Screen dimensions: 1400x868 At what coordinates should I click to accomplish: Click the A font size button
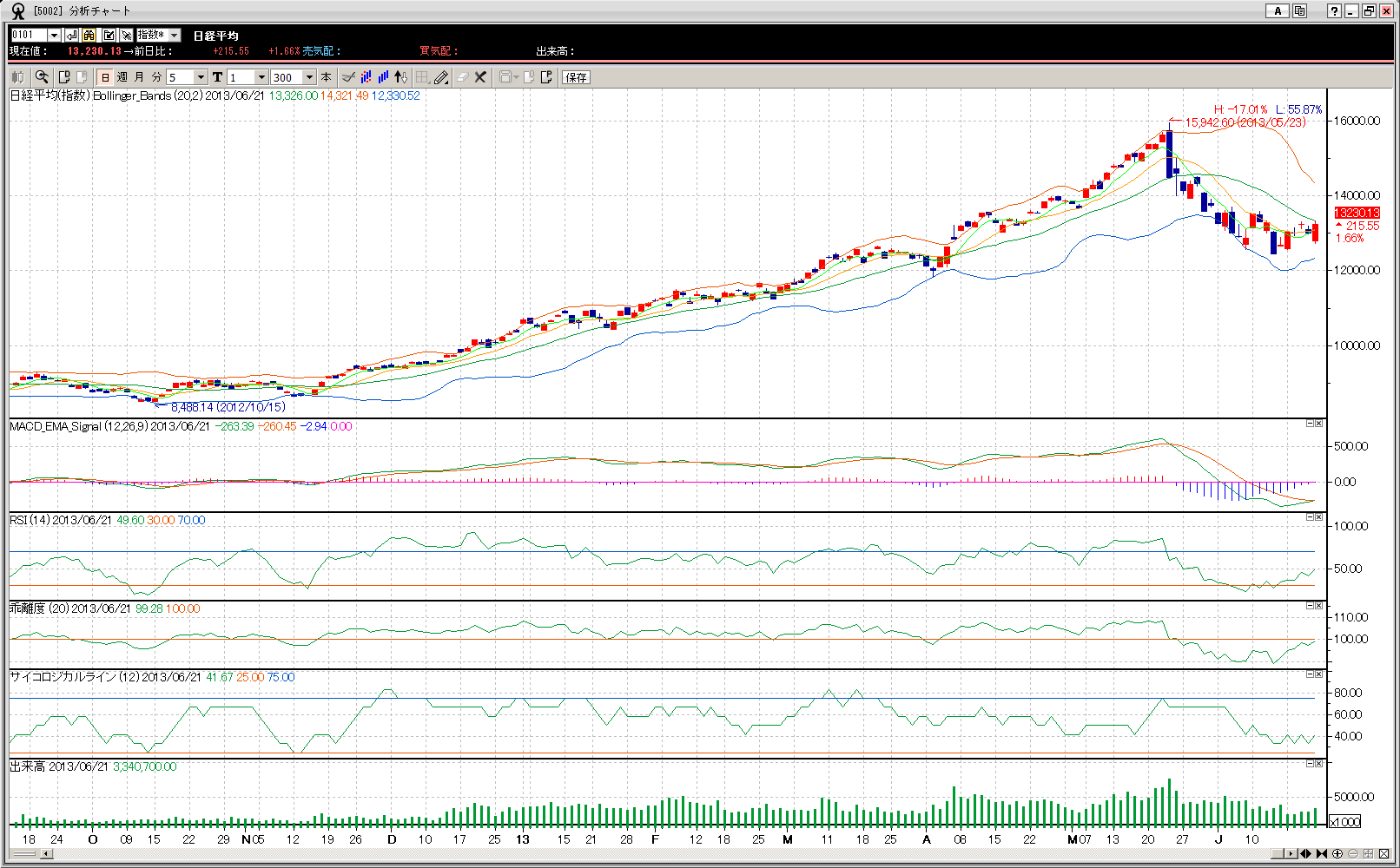[1277, 10]
